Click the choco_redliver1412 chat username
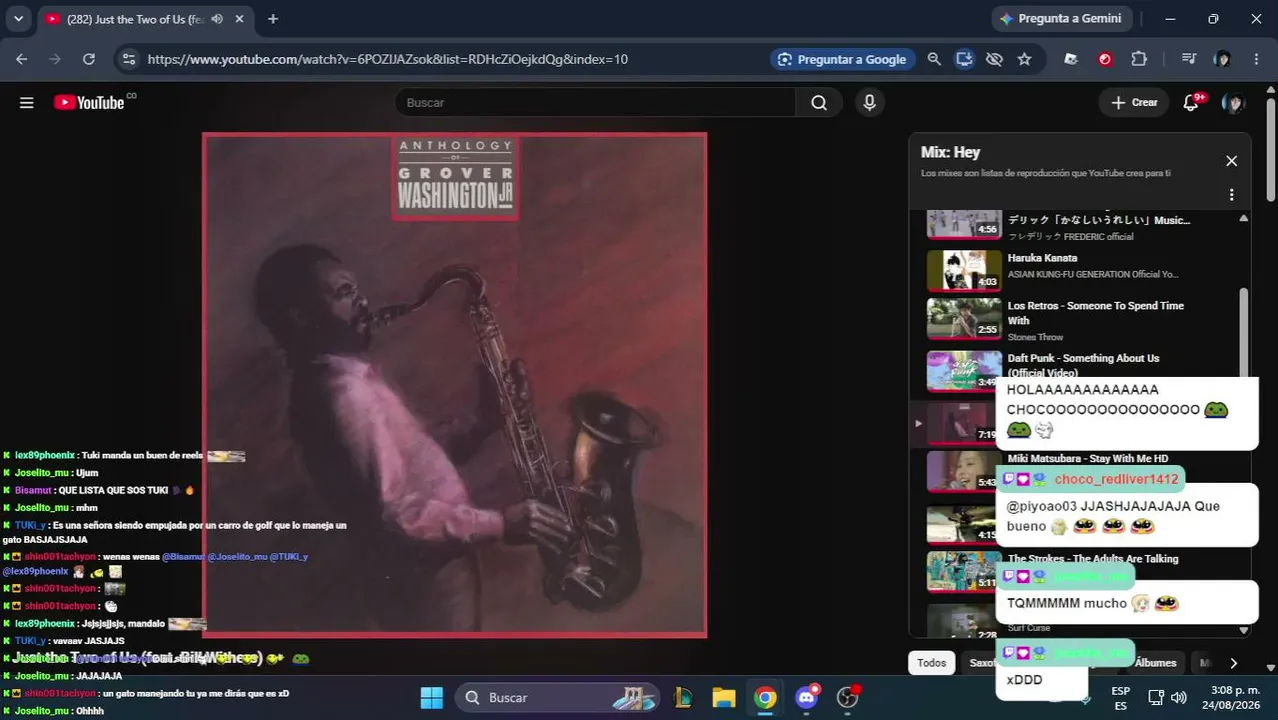The image size is (1278, 720). 1116,479
